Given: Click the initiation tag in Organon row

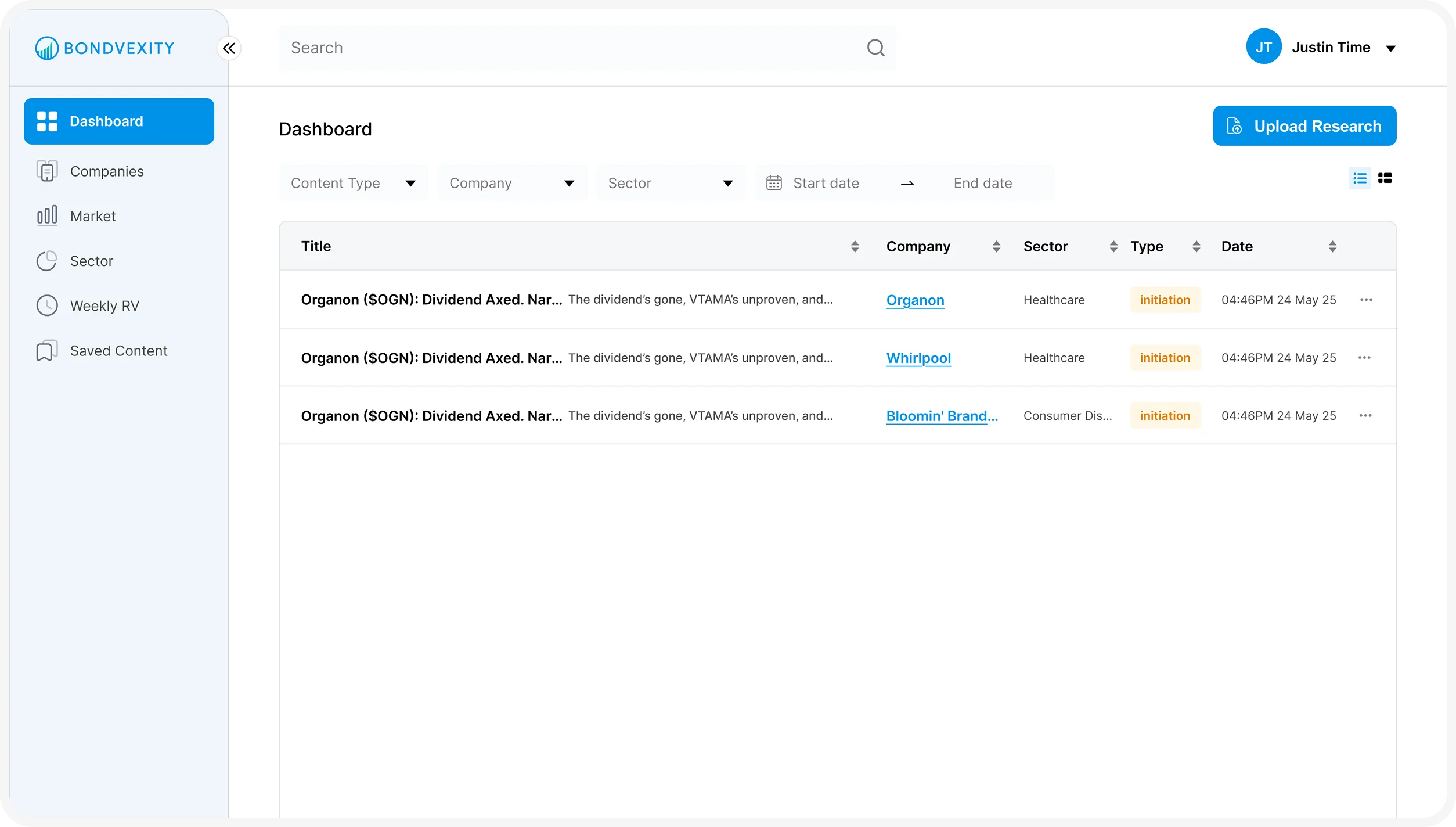Looking at the screenshot, I should (x=1165, y=300).
